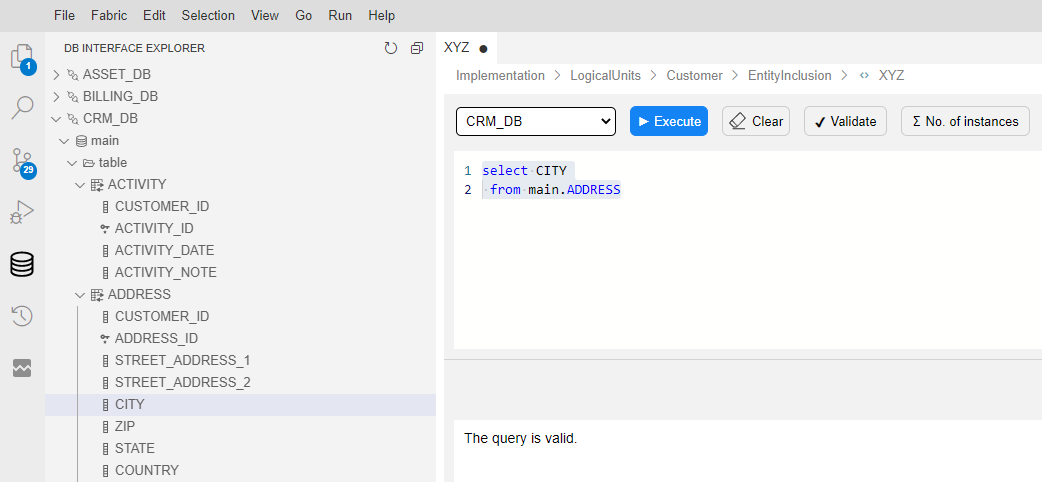Select the ZIP column in ADDRESS table
The height and width of the screenshot is (482, 1042).
click(126, 426)
